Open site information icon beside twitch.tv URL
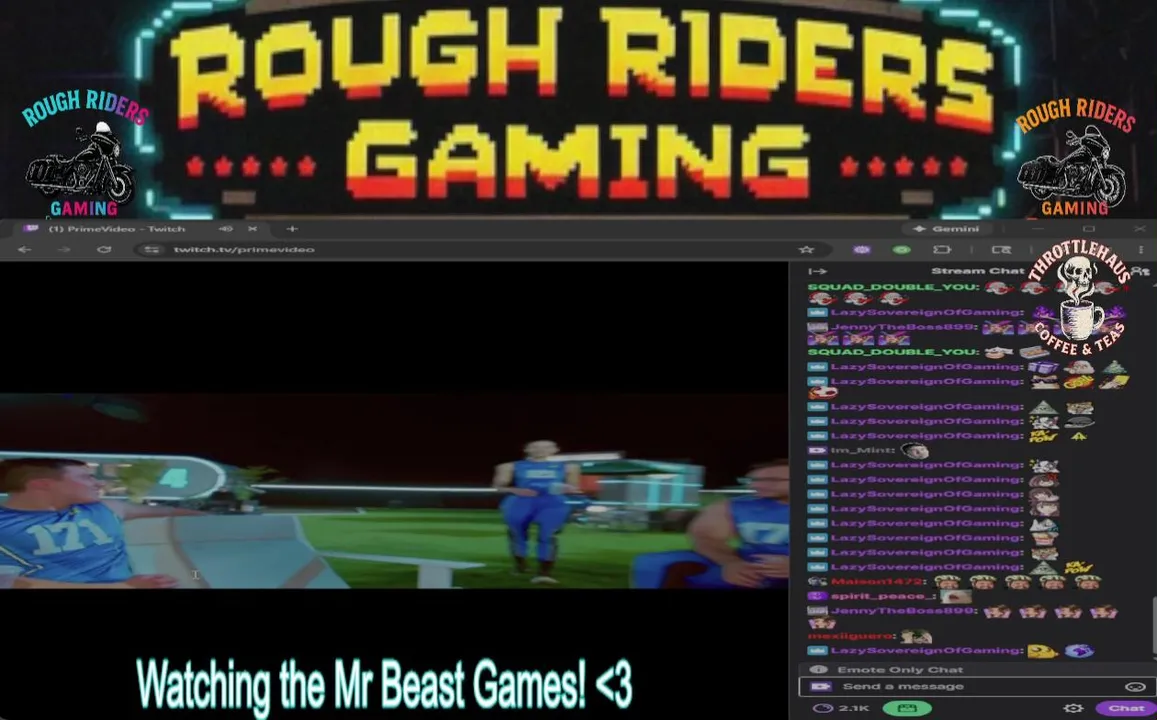1157x720 pixels. coord(151,250)
